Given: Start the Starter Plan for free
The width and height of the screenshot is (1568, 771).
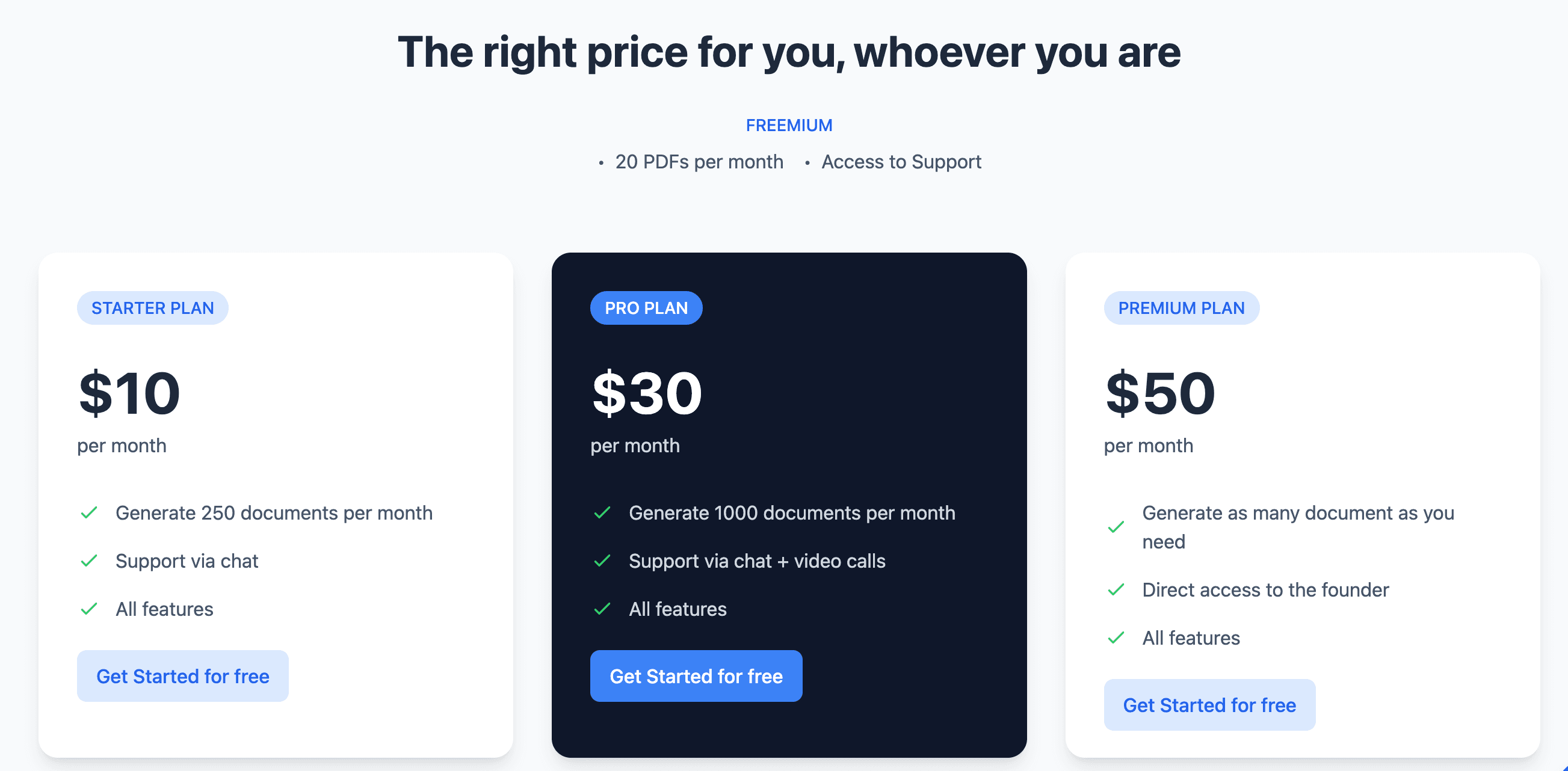Looking at the screenshot, I should point(182,676).
